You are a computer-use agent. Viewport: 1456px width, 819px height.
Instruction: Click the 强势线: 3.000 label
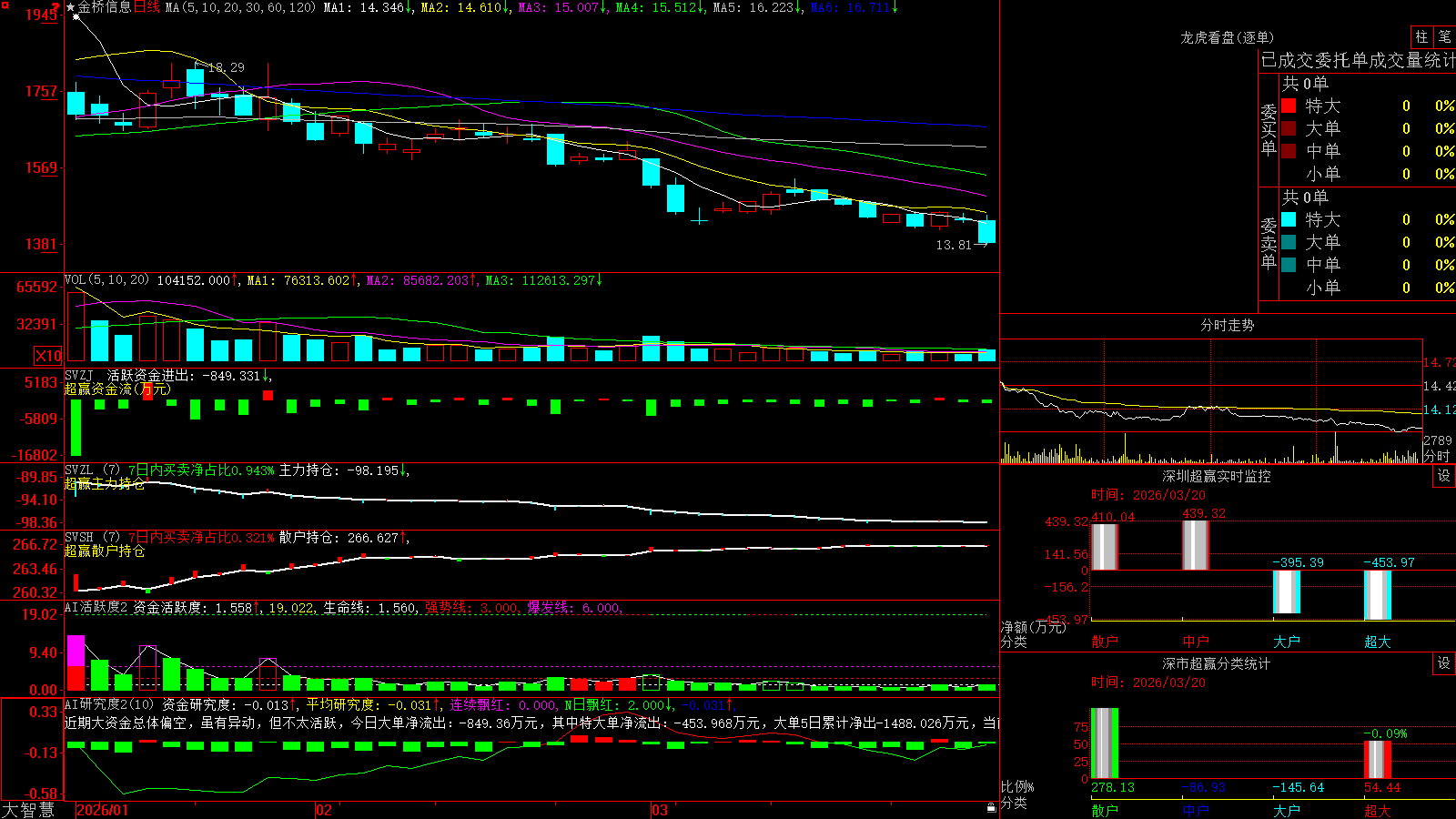tap(472, 608)
